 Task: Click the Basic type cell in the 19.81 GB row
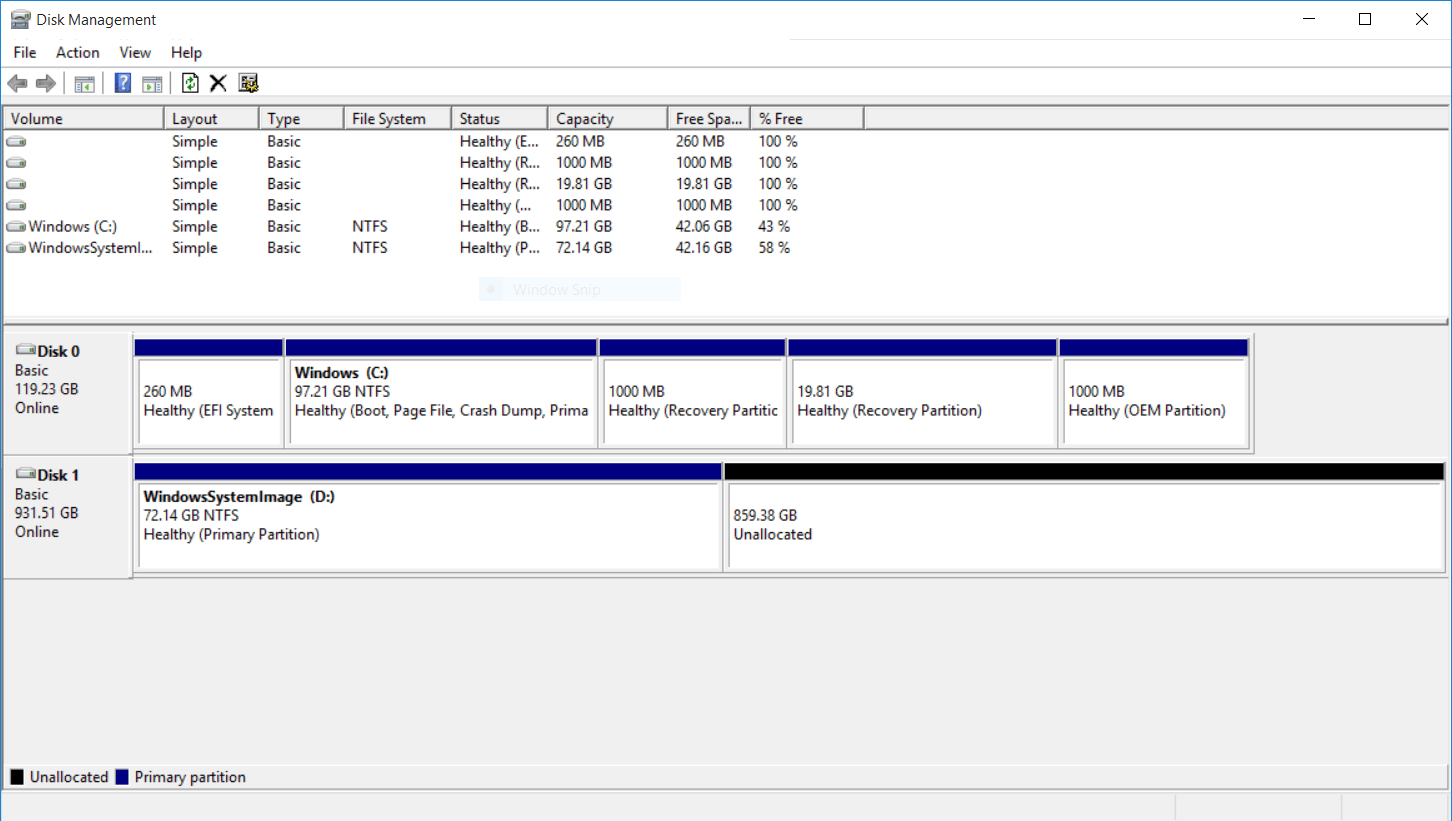[x=284, y=184]
